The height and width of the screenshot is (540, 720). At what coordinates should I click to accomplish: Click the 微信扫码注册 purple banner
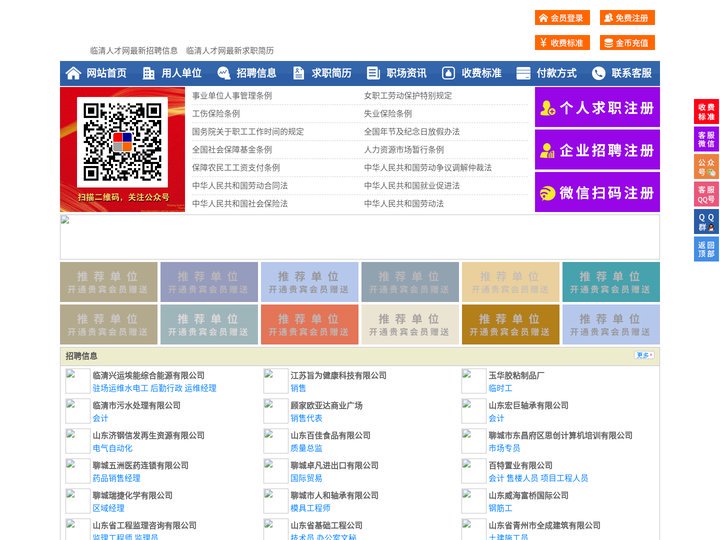tap(597, 192)
